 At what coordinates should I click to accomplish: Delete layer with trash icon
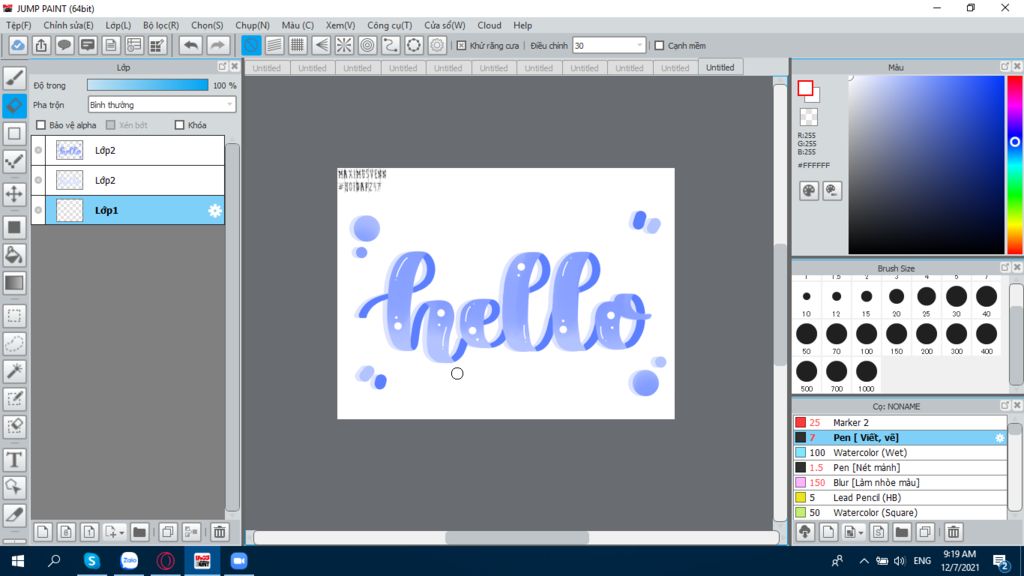220,532
